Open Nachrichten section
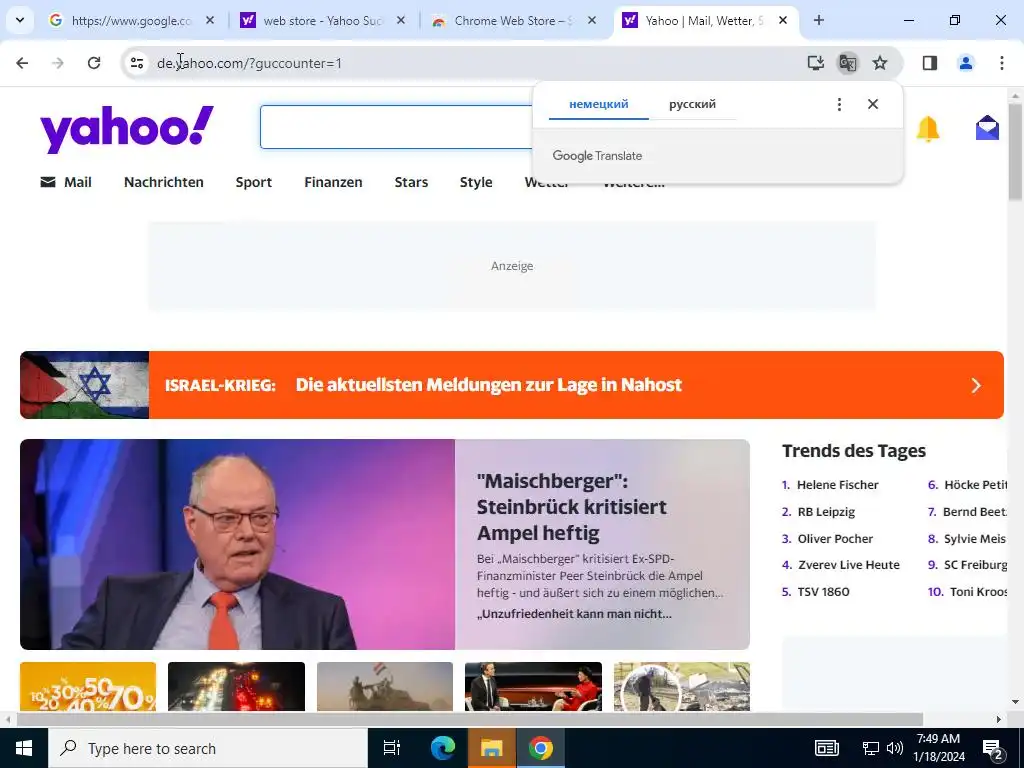 pos(164,182)
